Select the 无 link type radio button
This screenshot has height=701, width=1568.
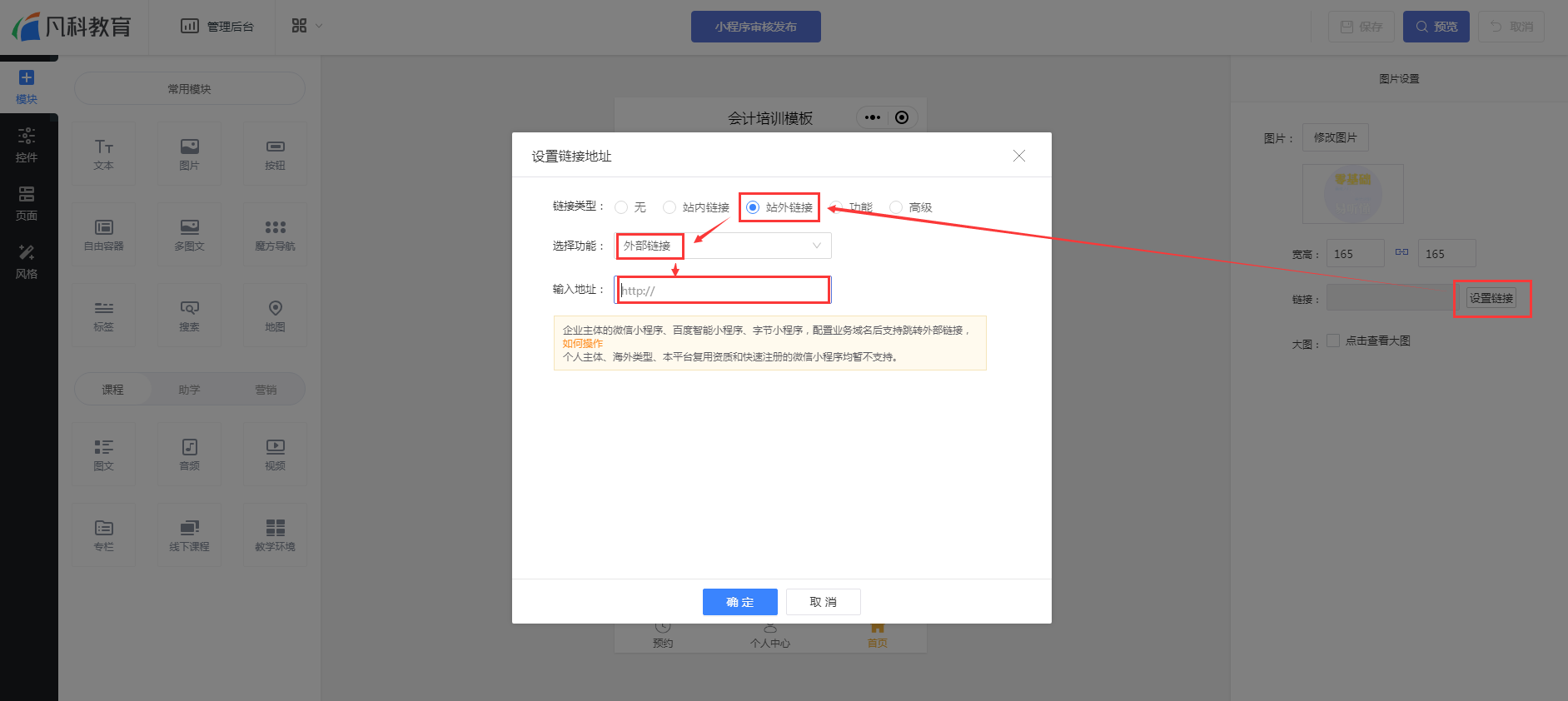(x=621, y=207)
